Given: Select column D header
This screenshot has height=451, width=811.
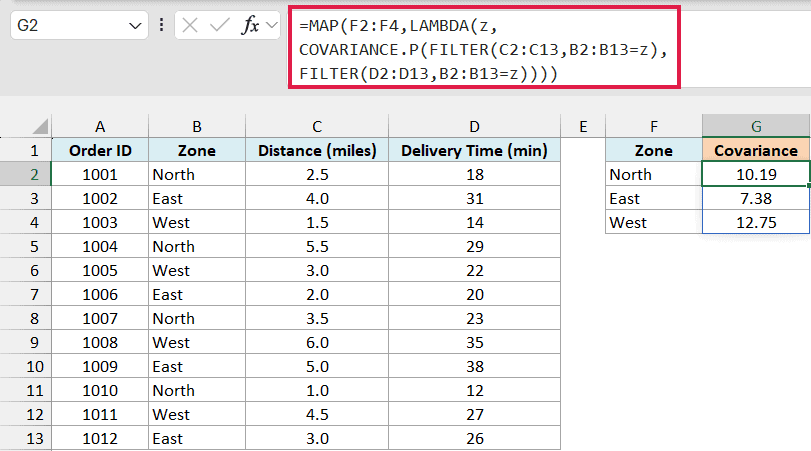Looking at the screenshot, I should (474, 127).
